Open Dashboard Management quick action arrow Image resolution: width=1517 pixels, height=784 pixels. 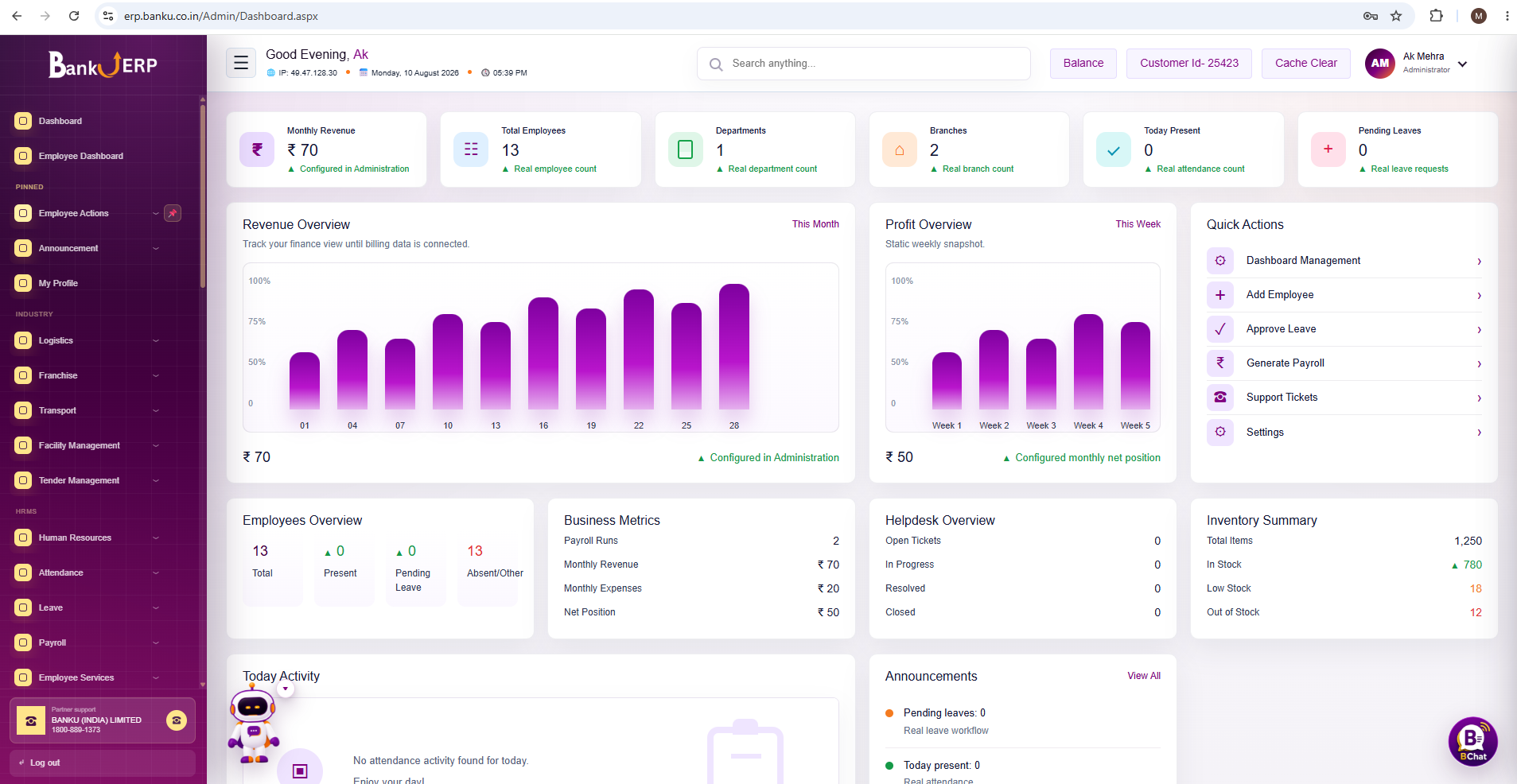(x=1479, y=262)
